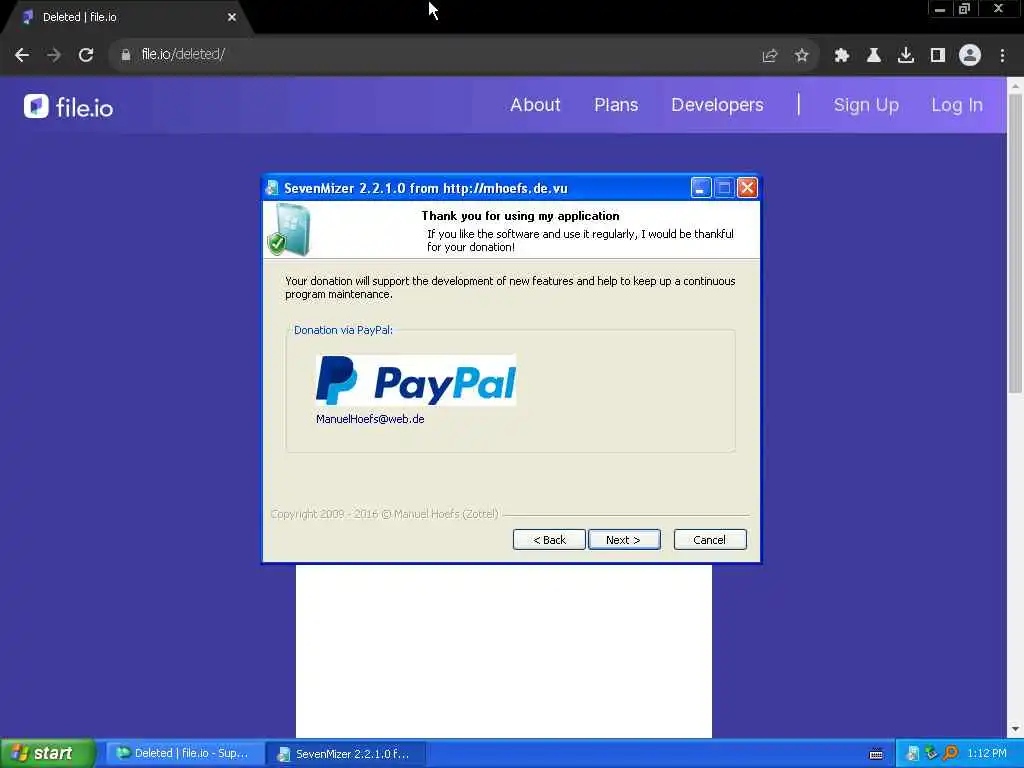Close the SevenMizer dialog
This screenshot has height=768, width=1024.
747,188
